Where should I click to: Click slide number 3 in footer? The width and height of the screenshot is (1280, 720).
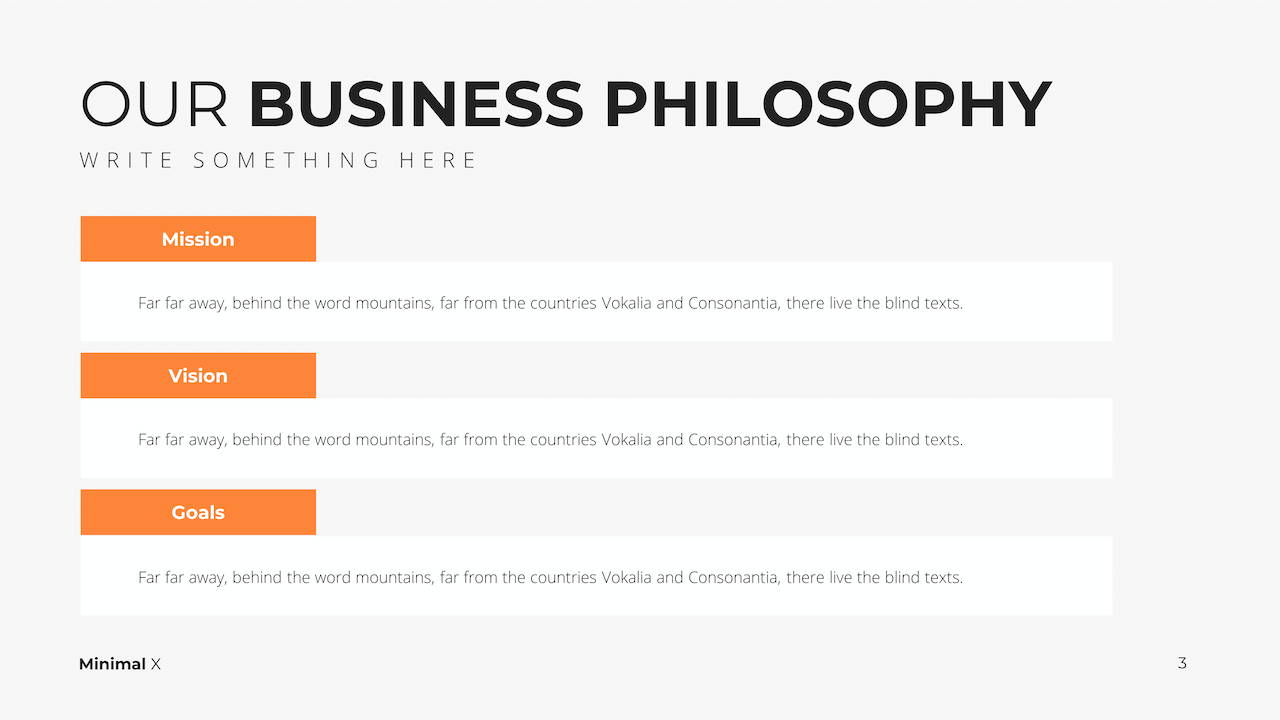click(1182, 663)
